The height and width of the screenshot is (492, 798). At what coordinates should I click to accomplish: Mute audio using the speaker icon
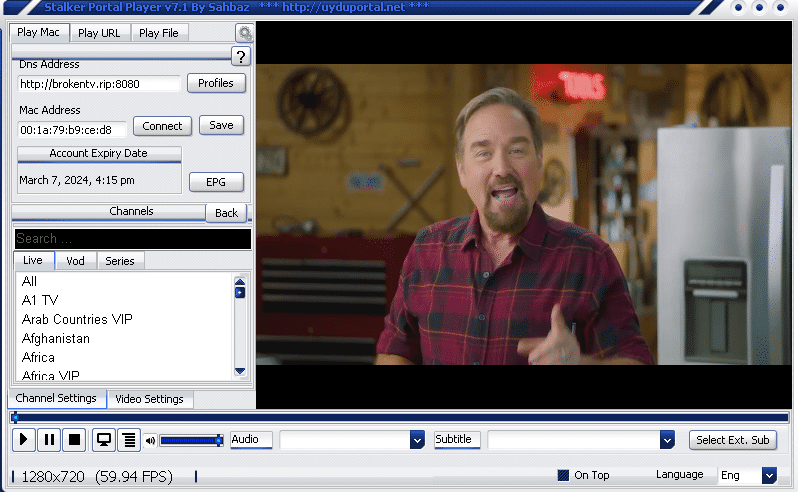150,440
